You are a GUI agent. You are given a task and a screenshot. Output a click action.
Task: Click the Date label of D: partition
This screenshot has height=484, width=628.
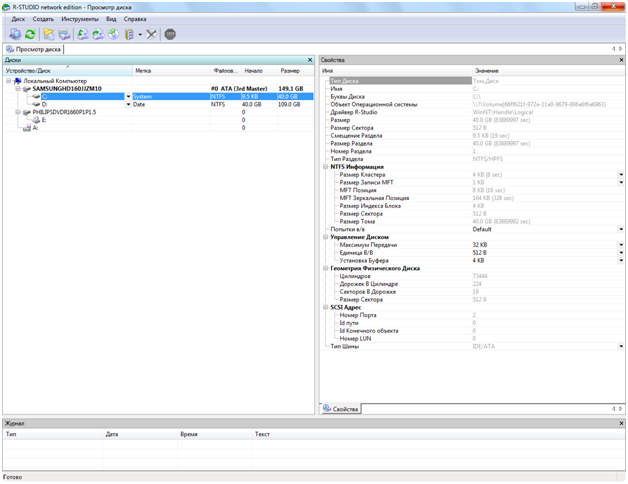tap(139, 105)
